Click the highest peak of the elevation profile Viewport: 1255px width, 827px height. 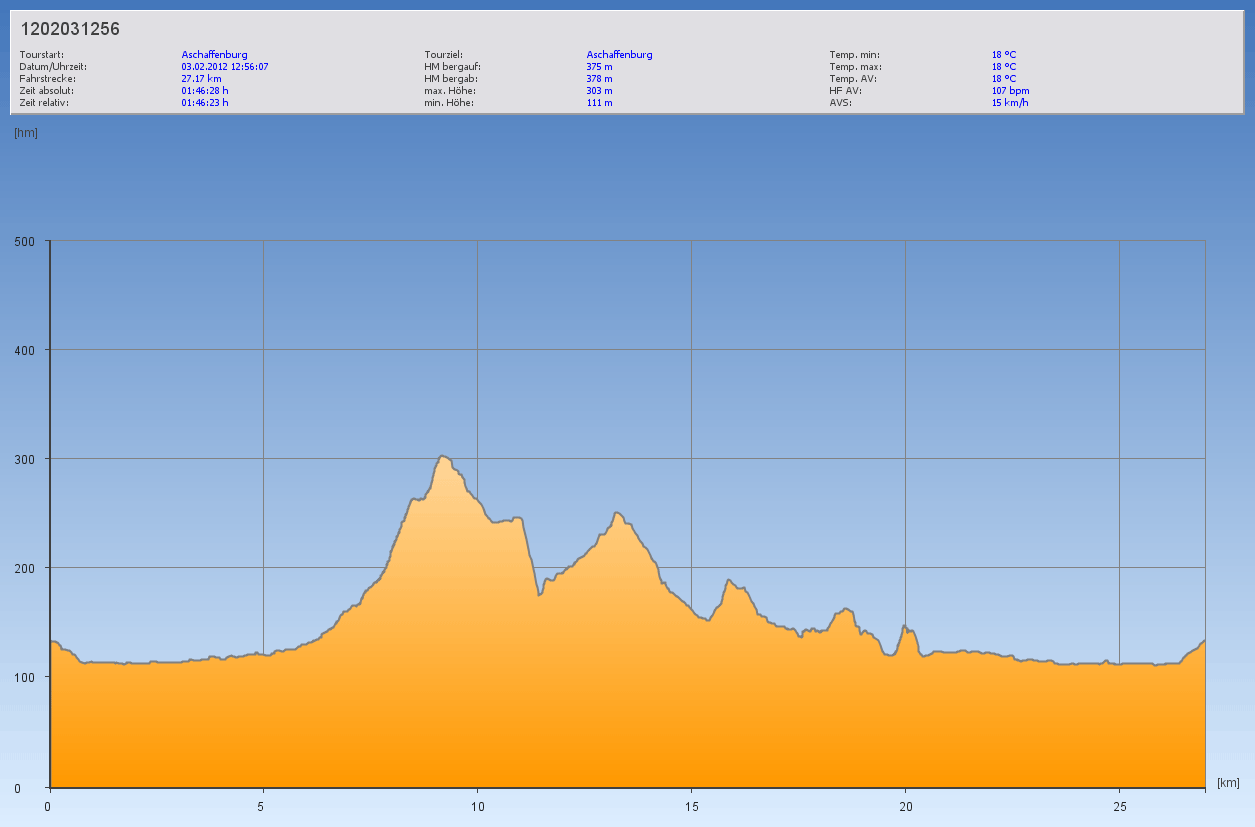pos(442,456)
